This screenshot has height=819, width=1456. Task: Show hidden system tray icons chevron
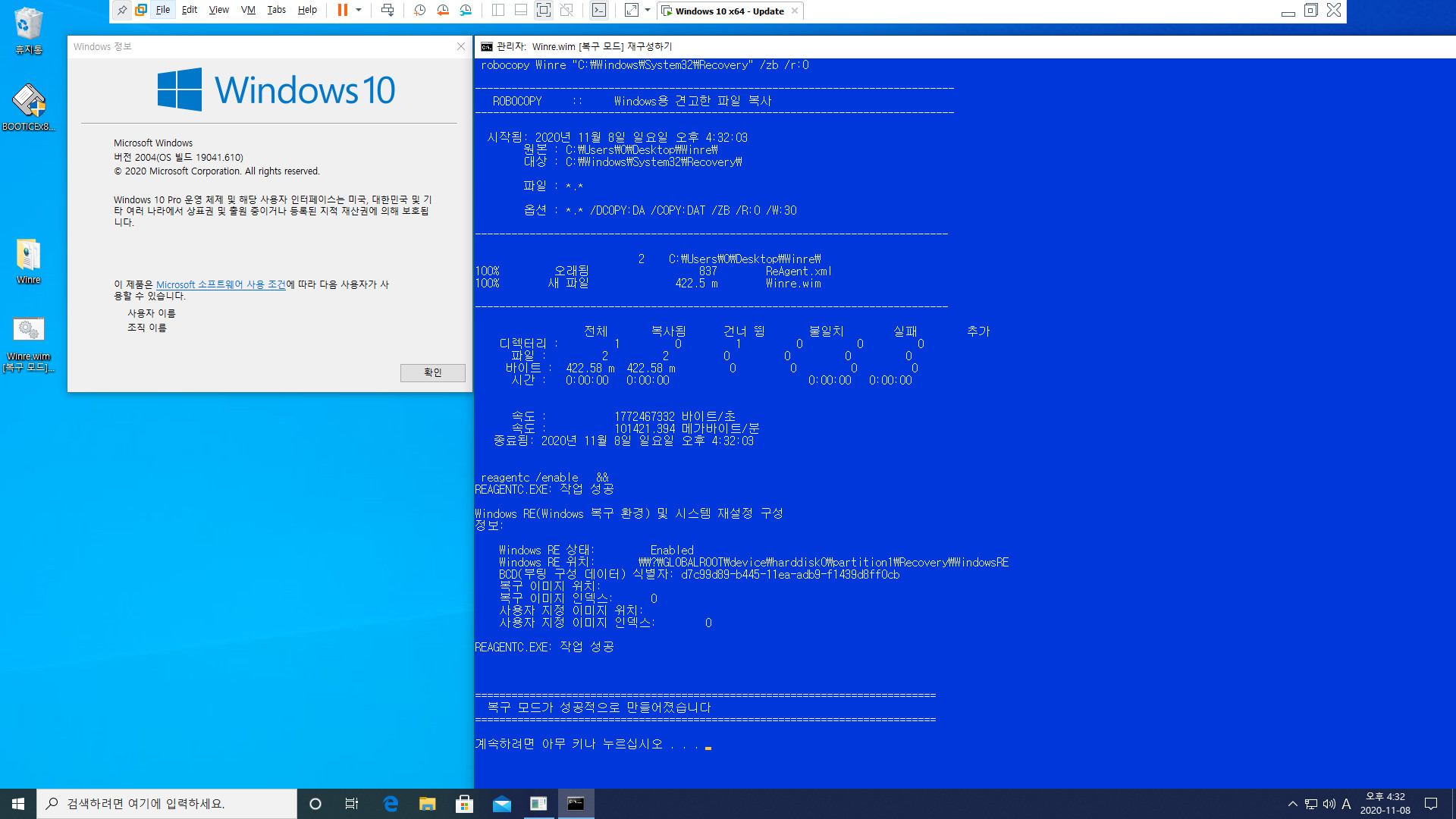point(1292,804)
